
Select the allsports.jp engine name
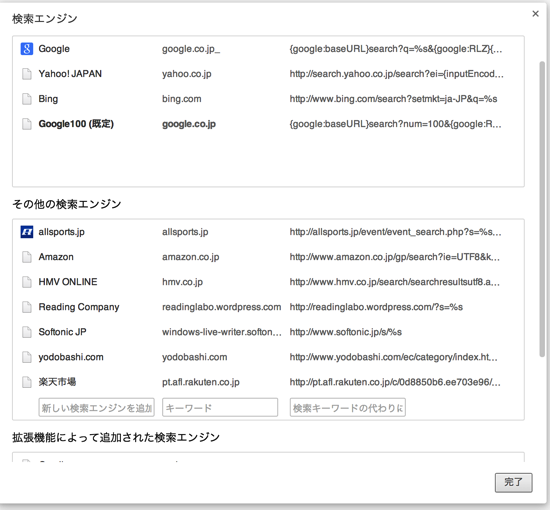(x=61, y=232)
